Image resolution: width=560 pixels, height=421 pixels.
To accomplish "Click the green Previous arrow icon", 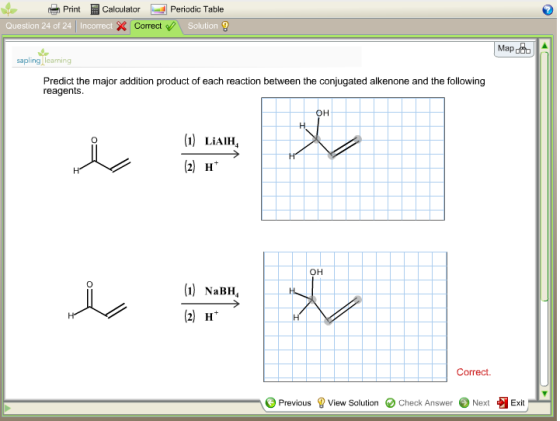I will 271,403.
